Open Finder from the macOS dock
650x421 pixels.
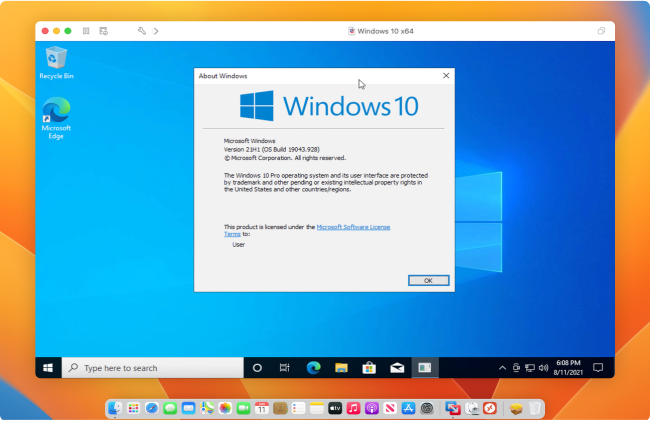tap(115, 409)
